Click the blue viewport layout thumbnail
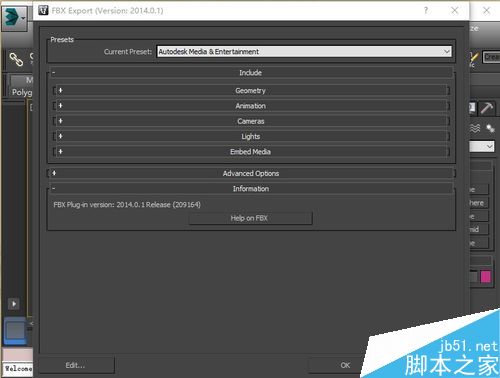The height and width of the screenshot is (378, 500). pyautogui.click(x=15, y=331)
